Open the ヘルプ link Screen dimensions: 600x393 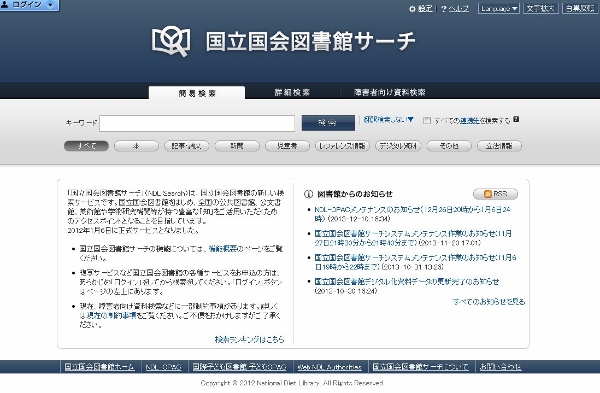458,9
